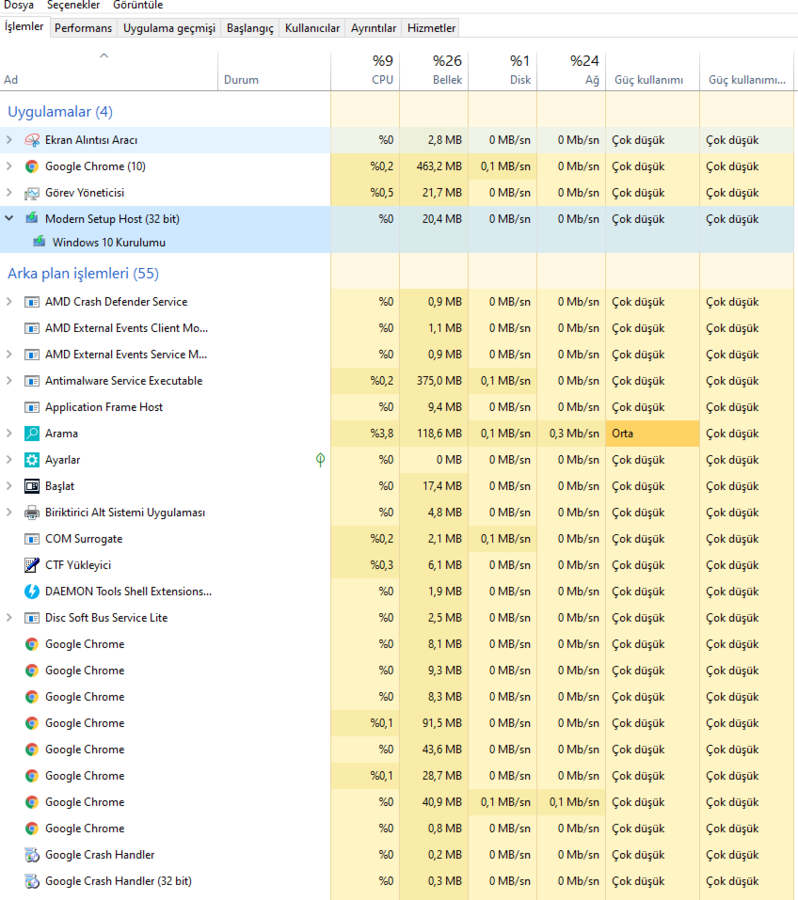Sort by the Ad column header

109,71
